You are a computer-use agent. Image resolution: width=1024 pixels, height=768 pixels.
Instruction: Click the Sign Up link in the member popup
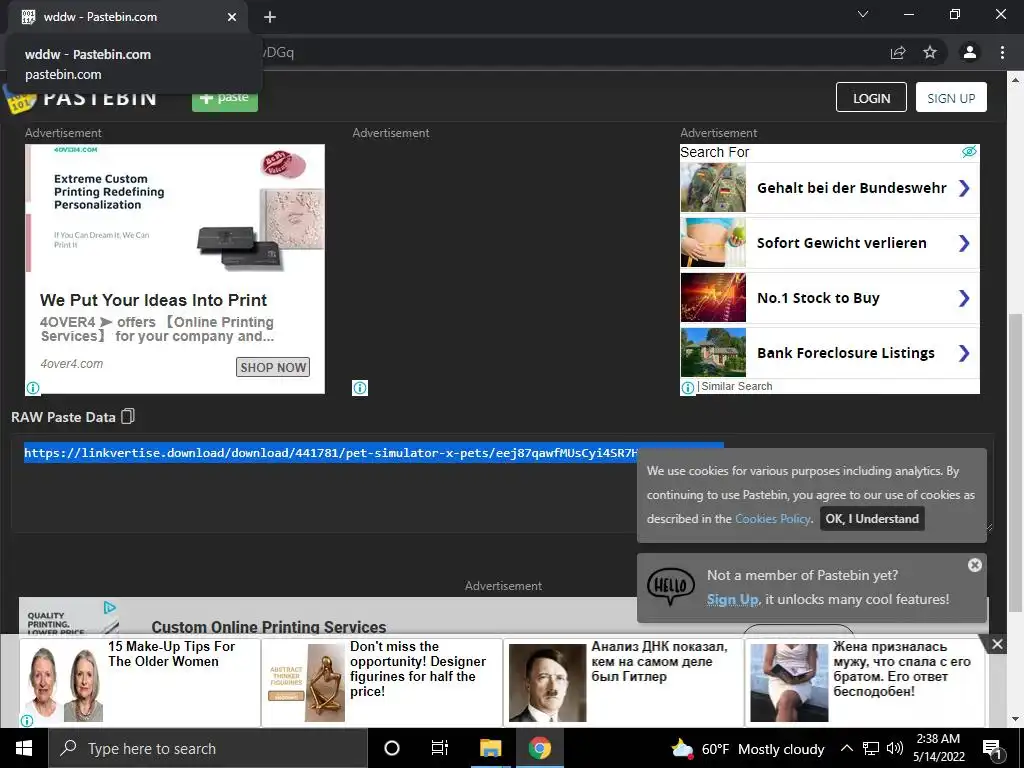(732, 599)
